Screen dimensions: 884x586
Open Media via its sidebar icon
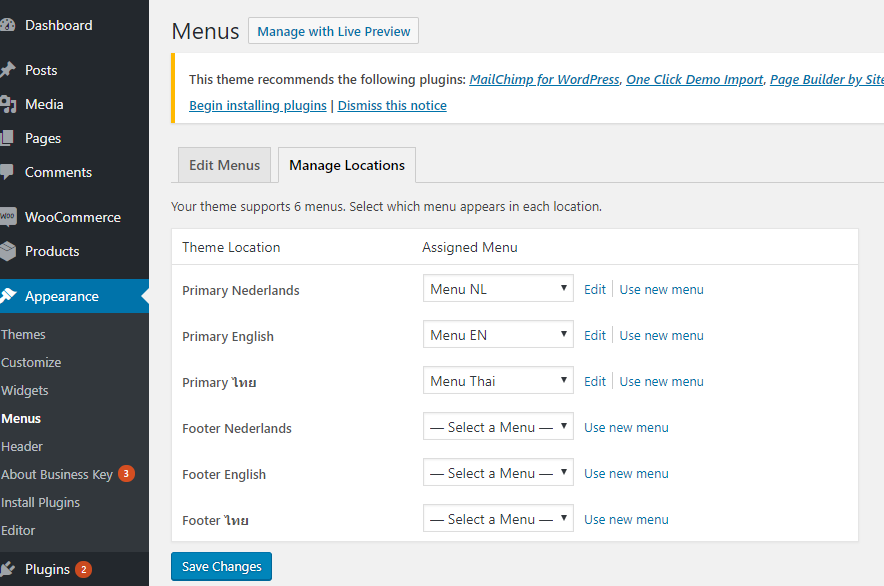point(7,104)
